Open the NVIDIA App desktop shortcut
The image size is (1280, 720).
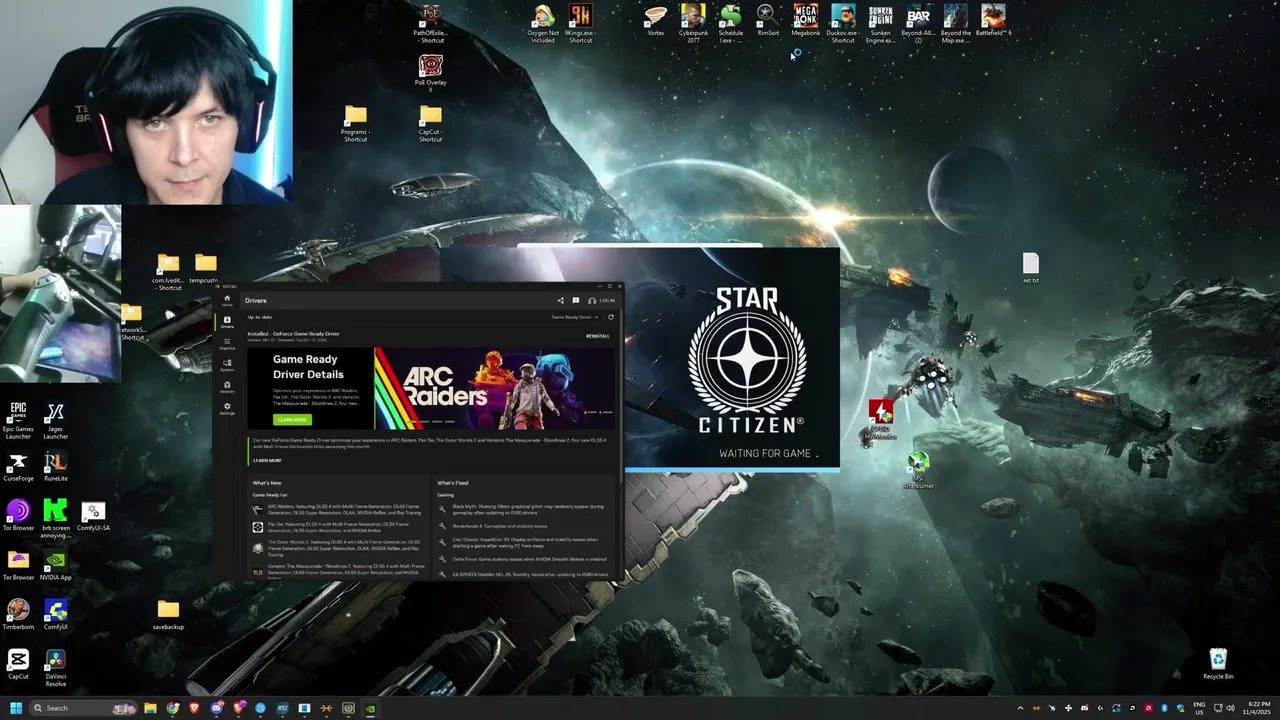(56, 566)
